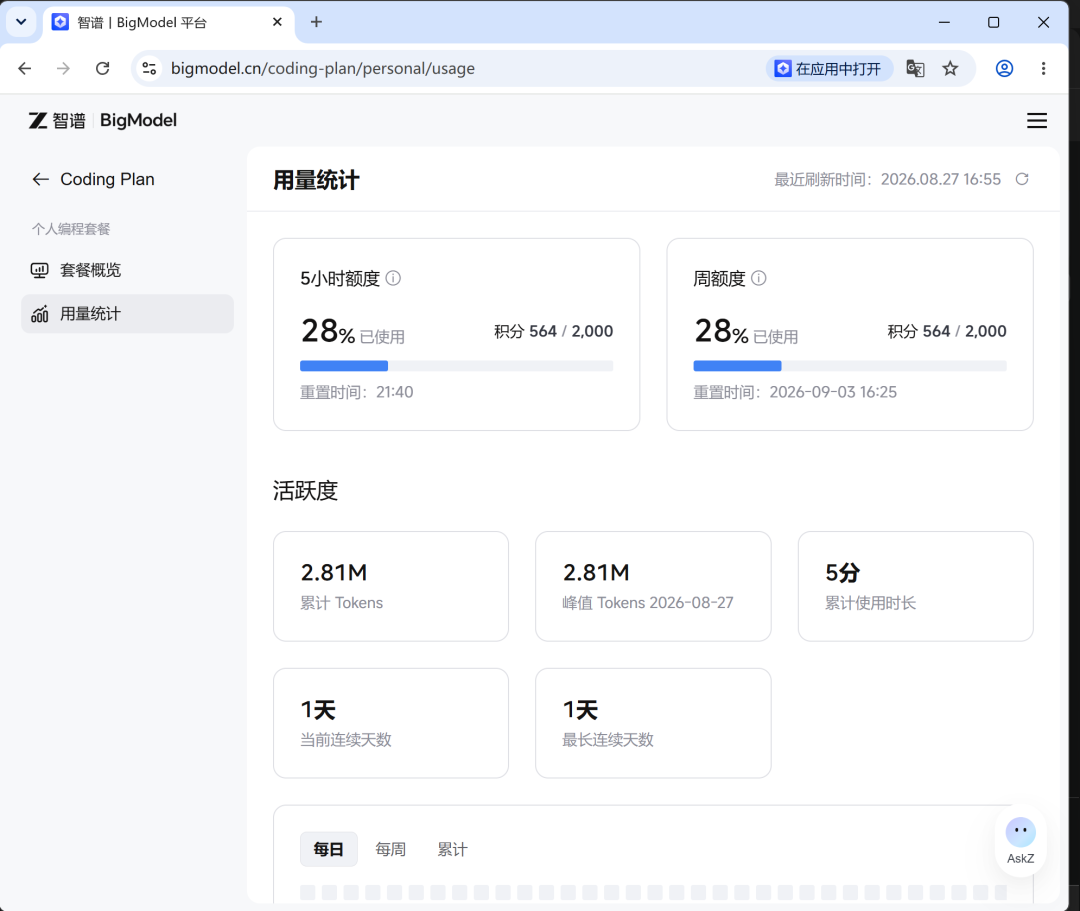The height and width of the screenshot is (911, 1080).
Task: Go back with Coding Plan arrow
Action: pyautogui.click(x=41, y=180)
